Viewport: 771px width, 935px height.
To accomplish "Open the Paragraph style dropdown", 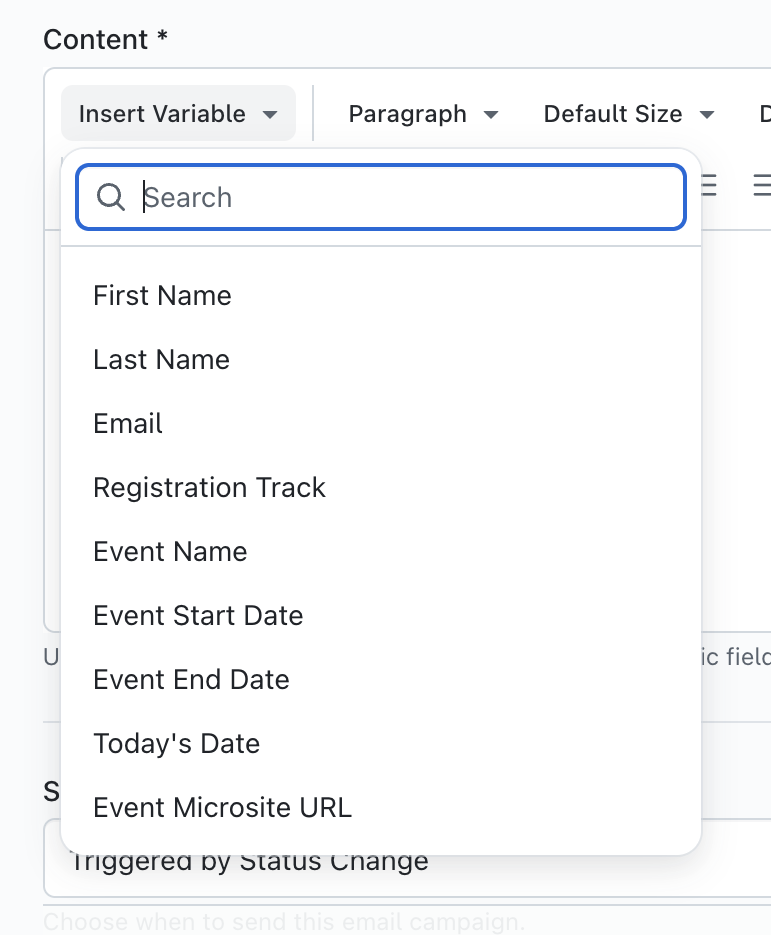I will (422, 114).
